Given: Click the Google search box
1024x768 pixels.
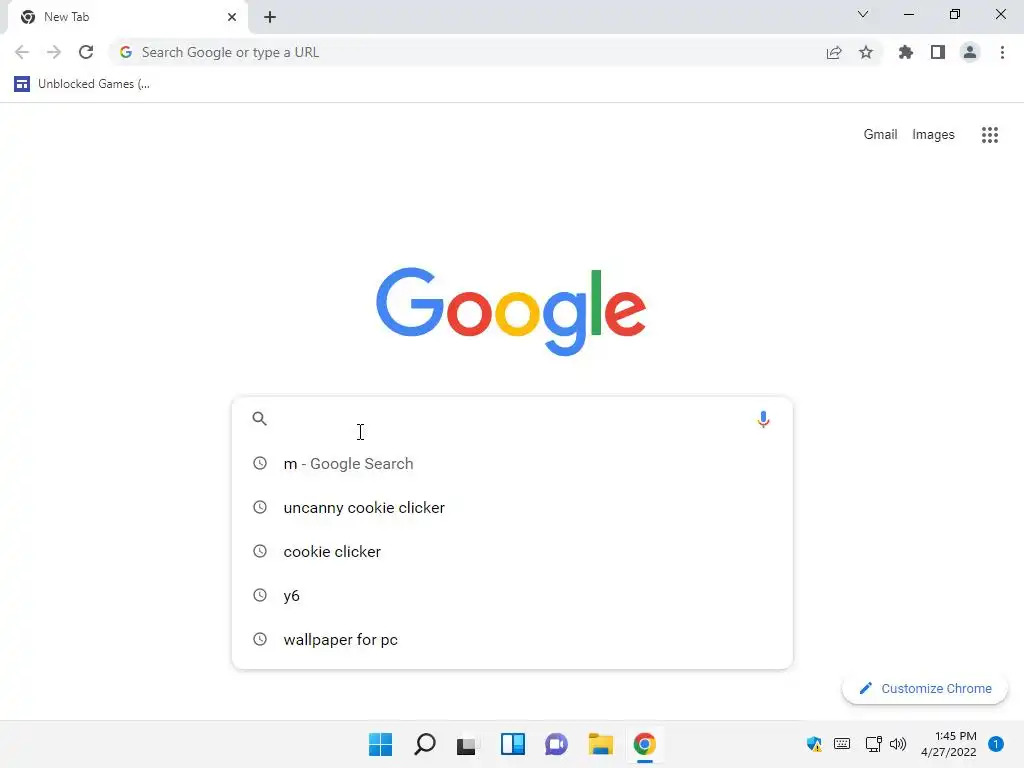Looking at the screenshot, I should (512, 419).
